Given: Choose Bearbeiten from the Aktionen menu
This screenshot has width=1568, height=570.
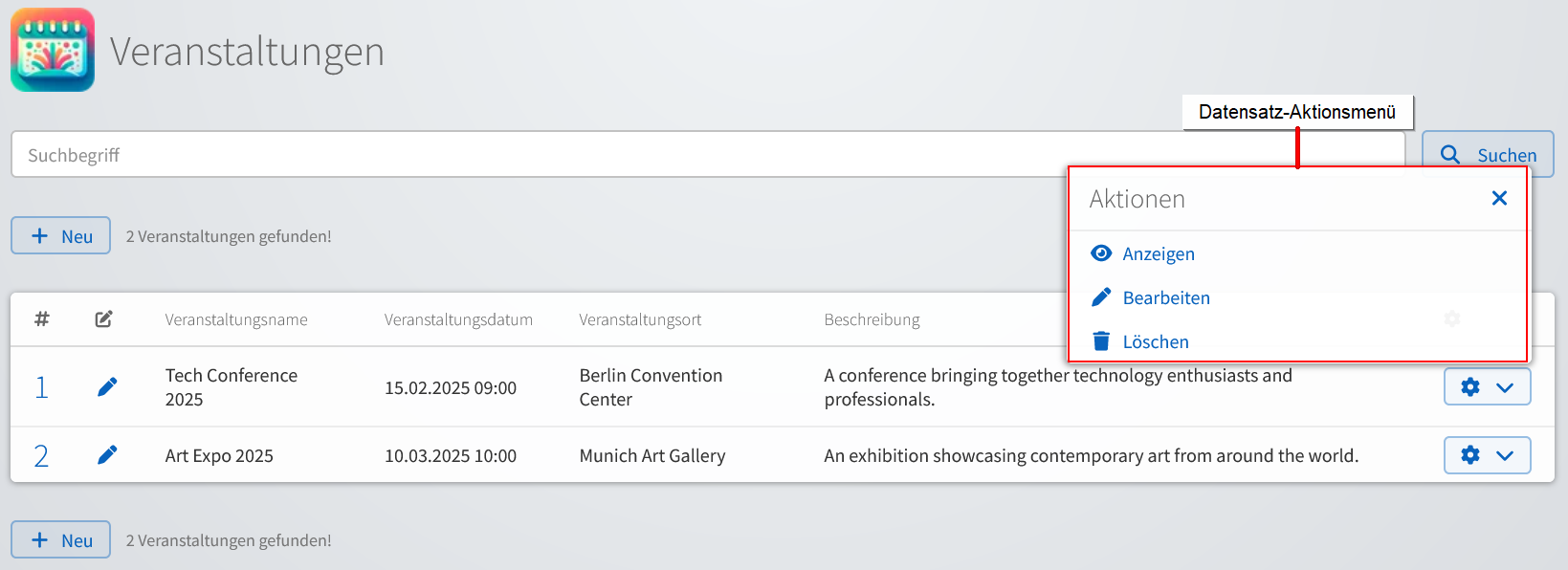Looking at the screenshot, I should coord(1166,297).
